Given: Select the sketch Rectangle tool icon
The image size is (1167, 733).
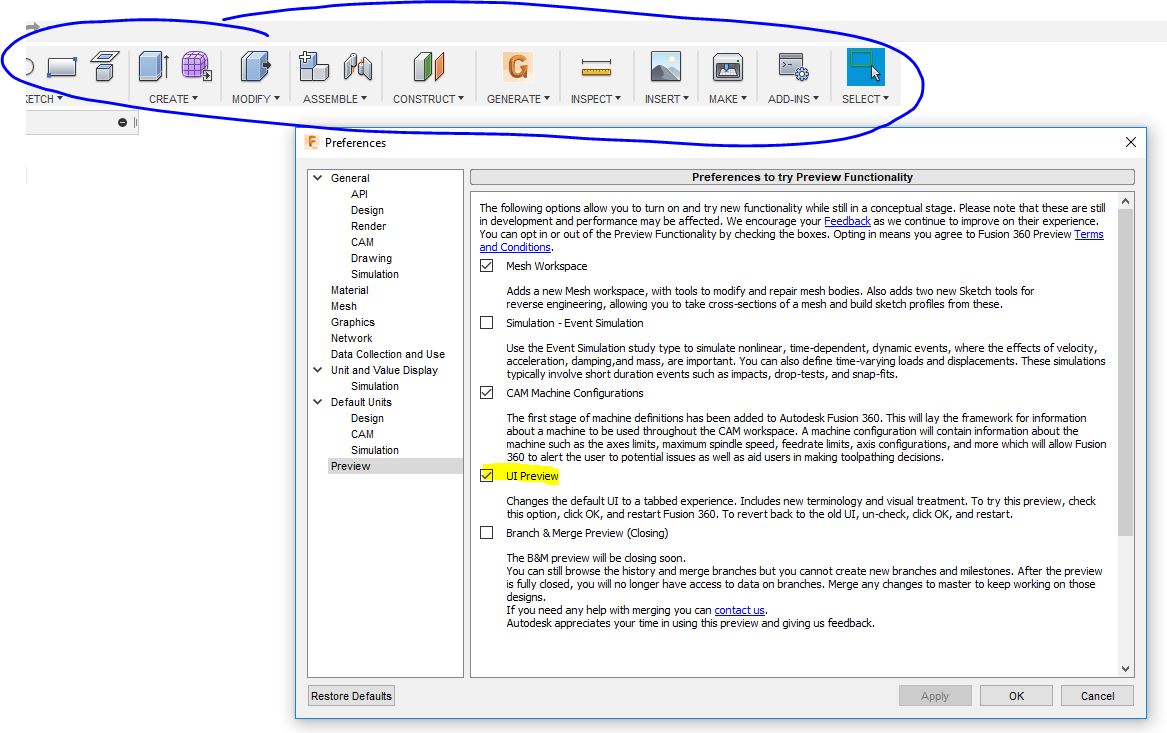Looking at the screenshot, I should tap(61, 67).
